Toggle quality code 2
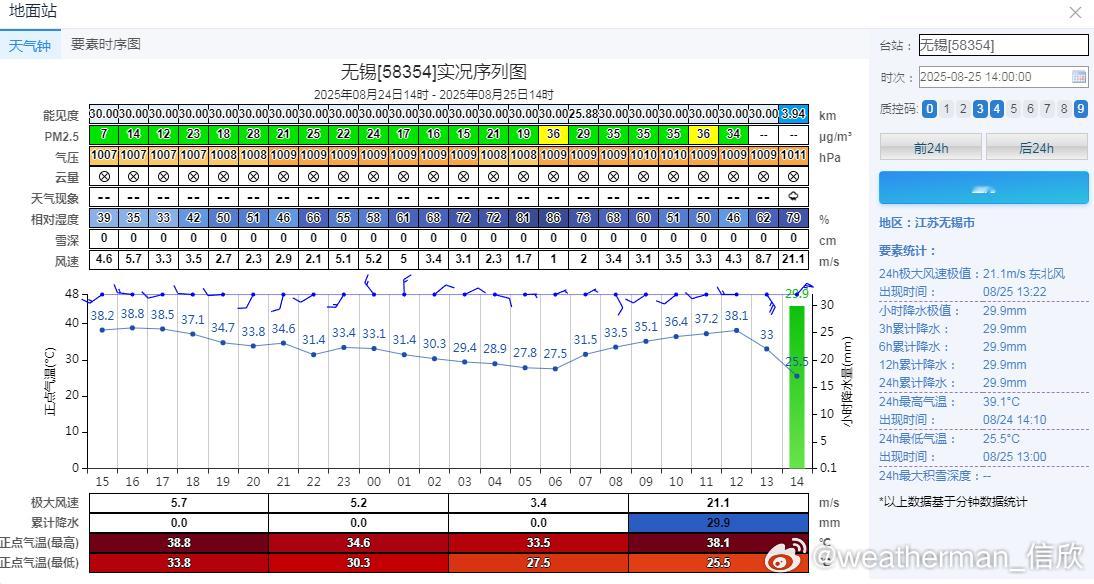Screen dimensions: 1094x584 click(x=964, y=109)
